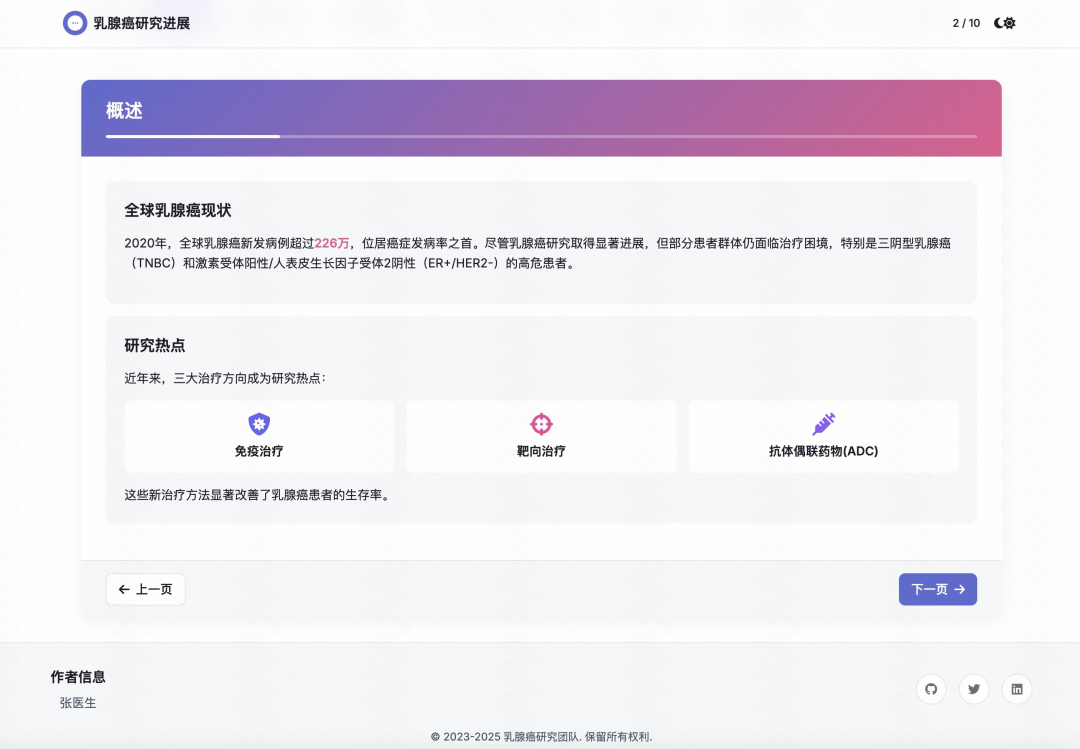Select the 抗体偶联药物(ADC) card label
The width and height of the screenshot is (1080, 749).
point(824,451)
